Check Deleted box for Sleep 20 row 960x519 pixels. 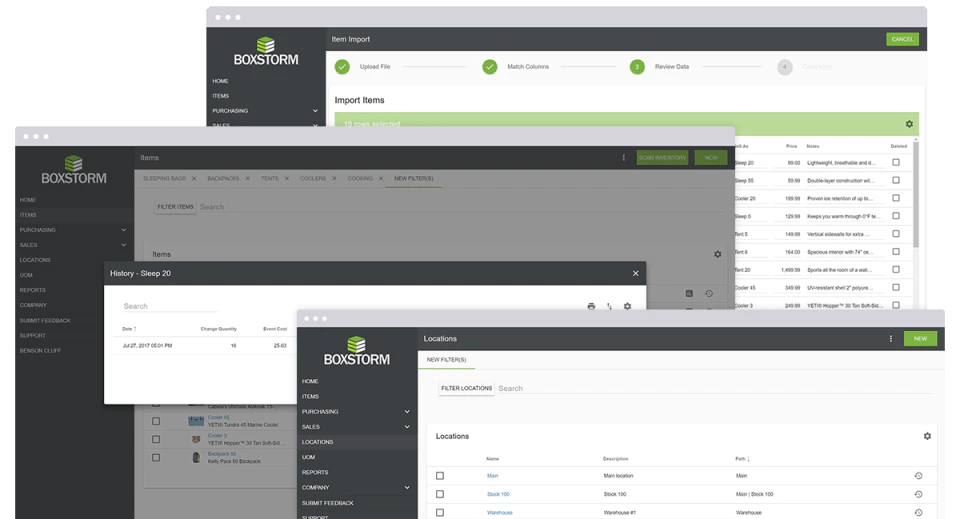(x=896, y=163)
